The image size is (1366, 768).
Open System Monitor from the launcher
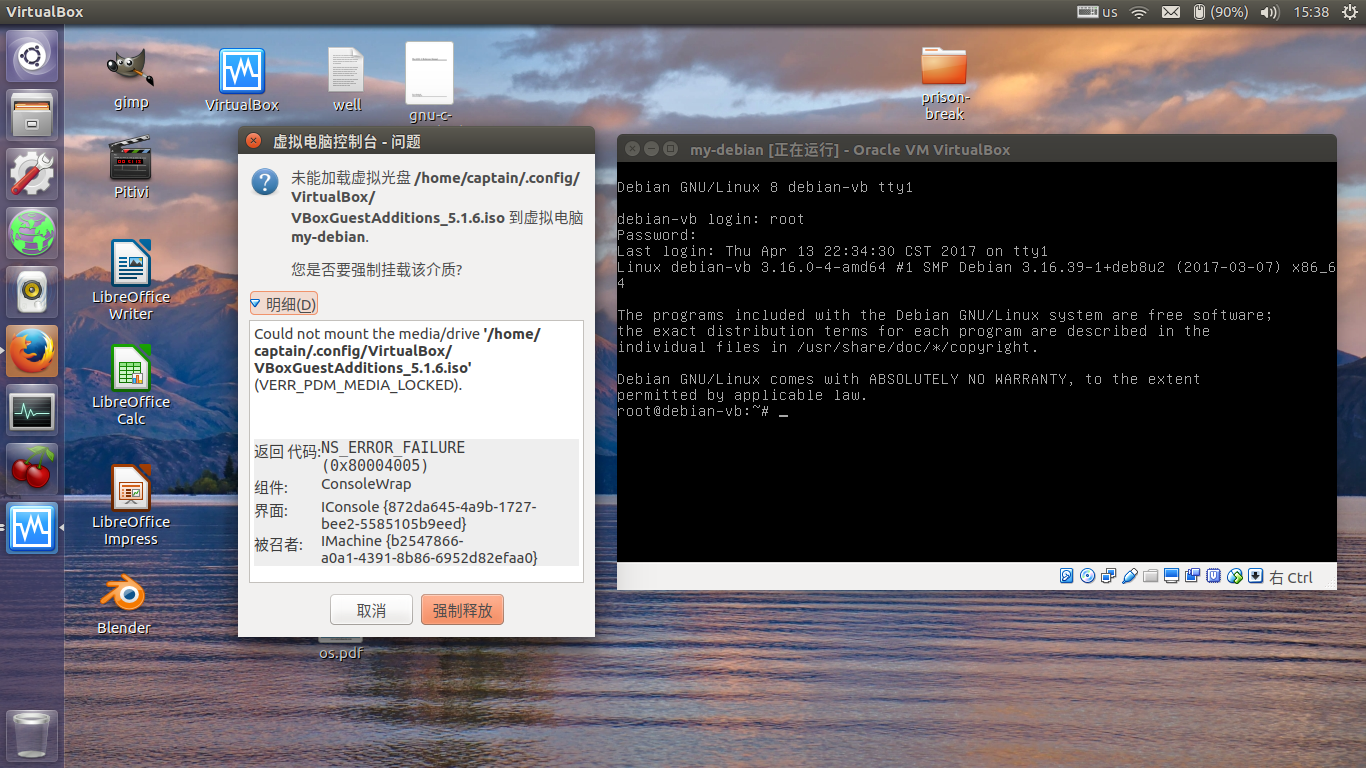32,410
